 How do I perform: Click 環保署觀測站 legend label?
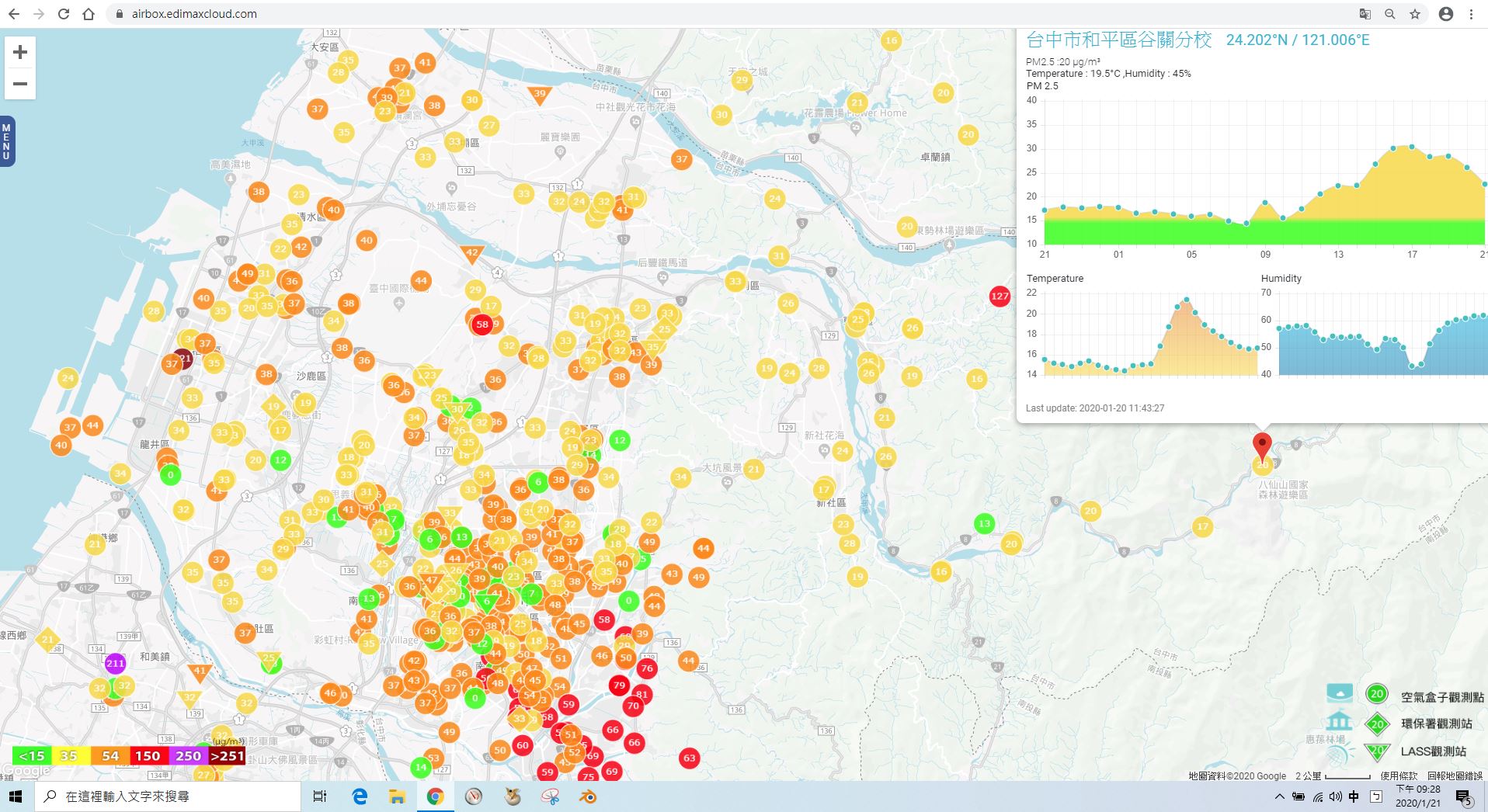coord(1436,724)
